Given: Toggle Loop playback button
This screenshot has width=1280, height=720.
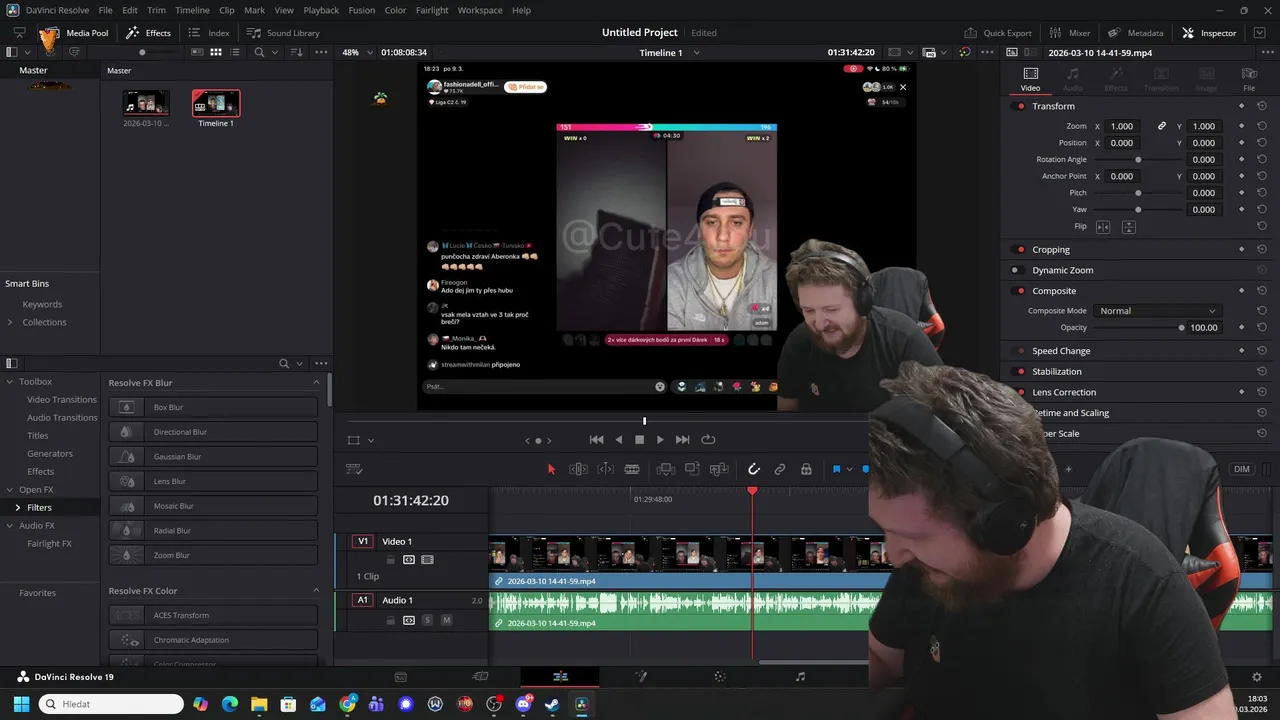Looking at the screenshot, I should (709, 440).
